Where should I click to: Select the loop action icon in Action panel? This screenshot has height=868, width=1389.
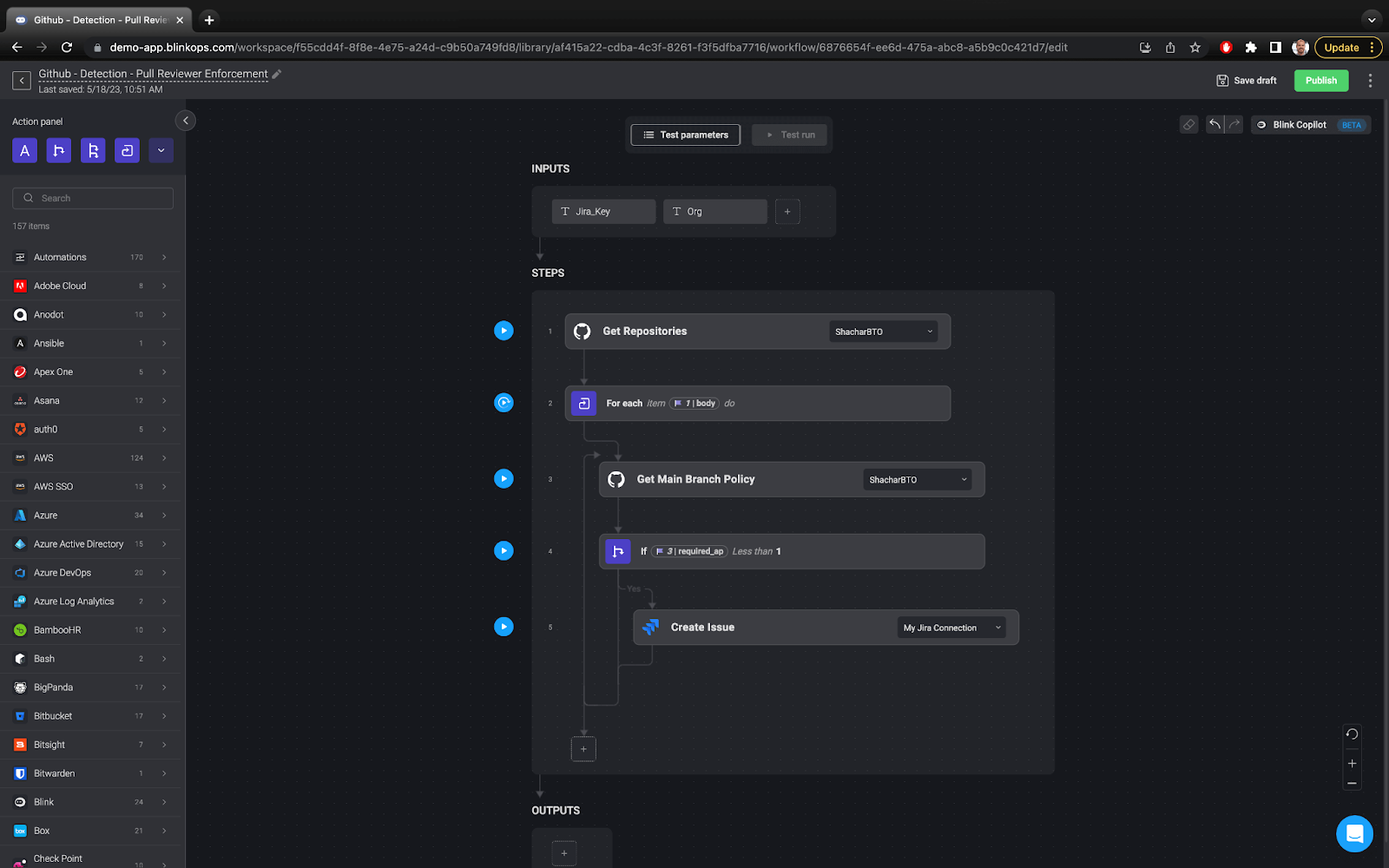(x=127, y=149)
